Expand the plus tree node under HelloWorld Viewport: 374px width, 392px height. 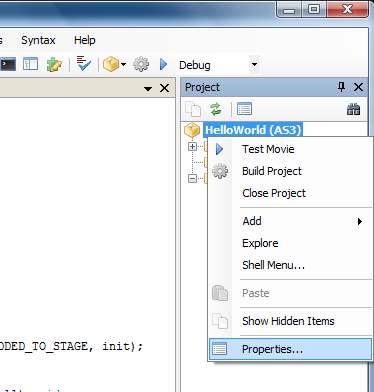click(x=192, y=146)
